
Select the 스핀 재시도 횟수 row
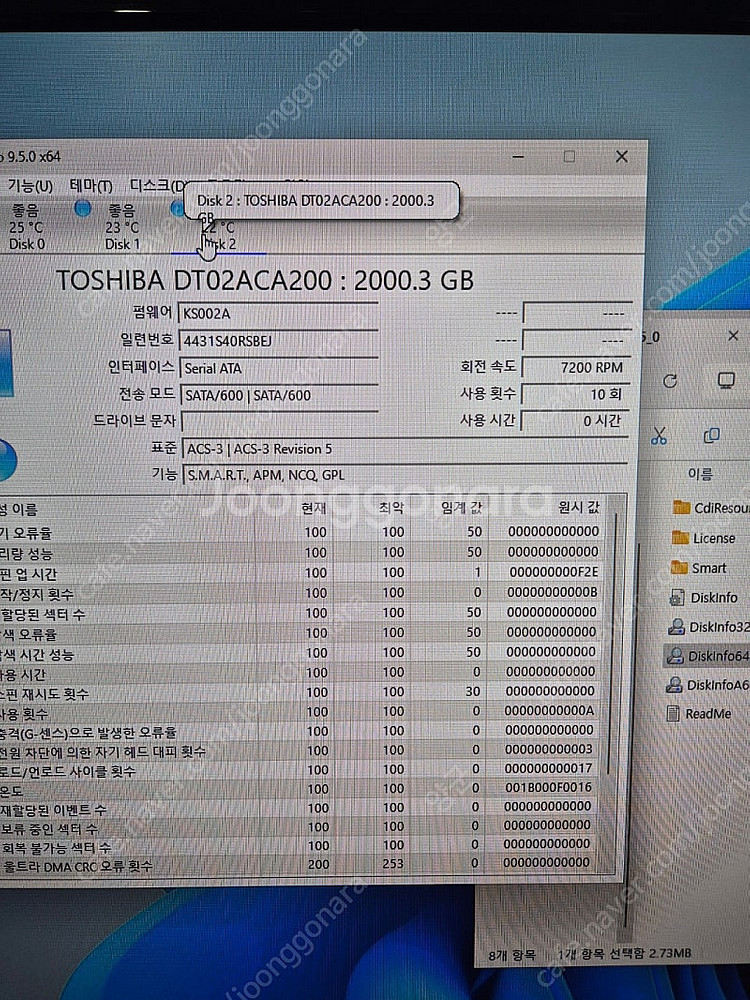(x=300, y=692)
